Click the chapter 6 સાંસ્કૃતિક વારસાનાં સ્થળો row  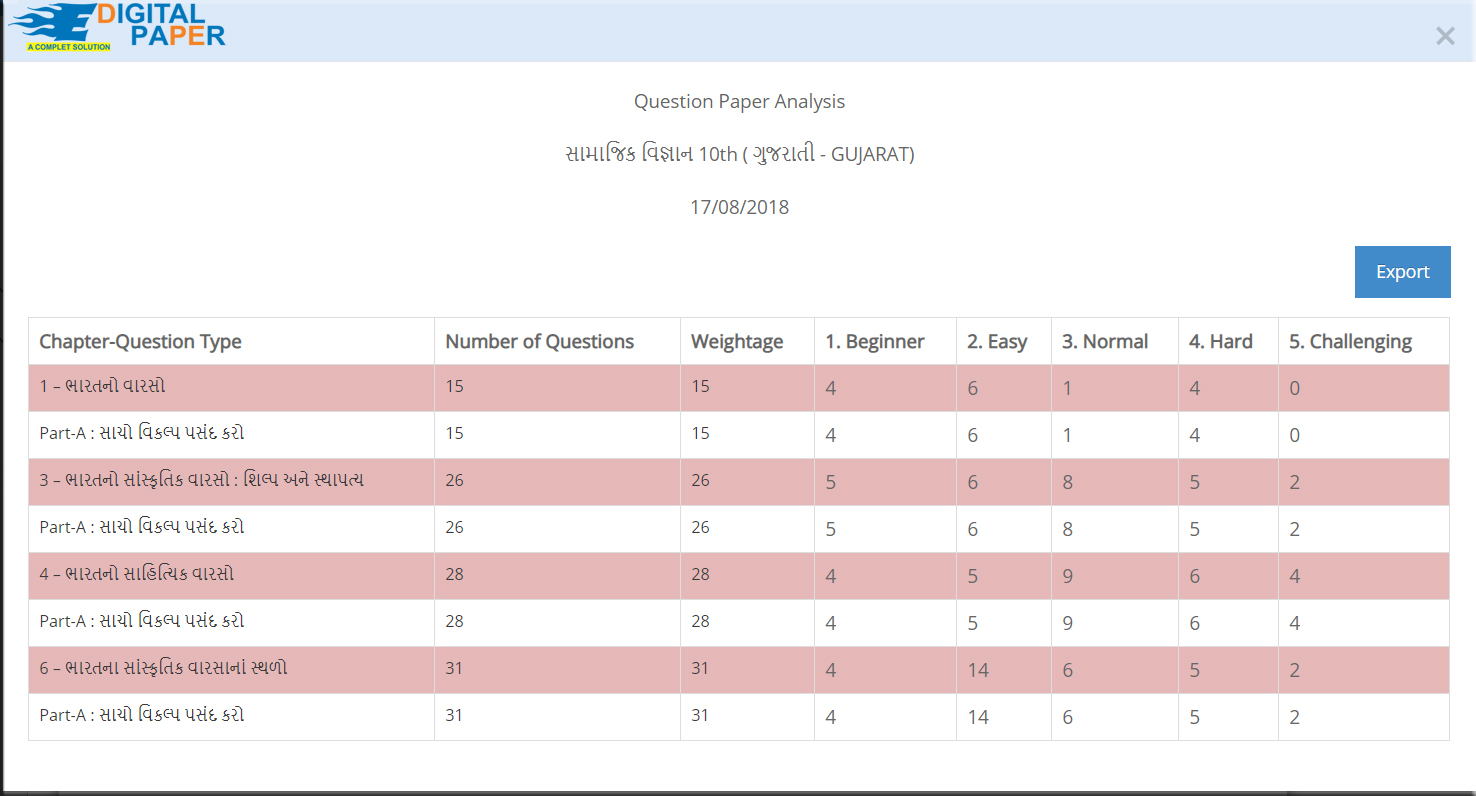click(163, 668)
